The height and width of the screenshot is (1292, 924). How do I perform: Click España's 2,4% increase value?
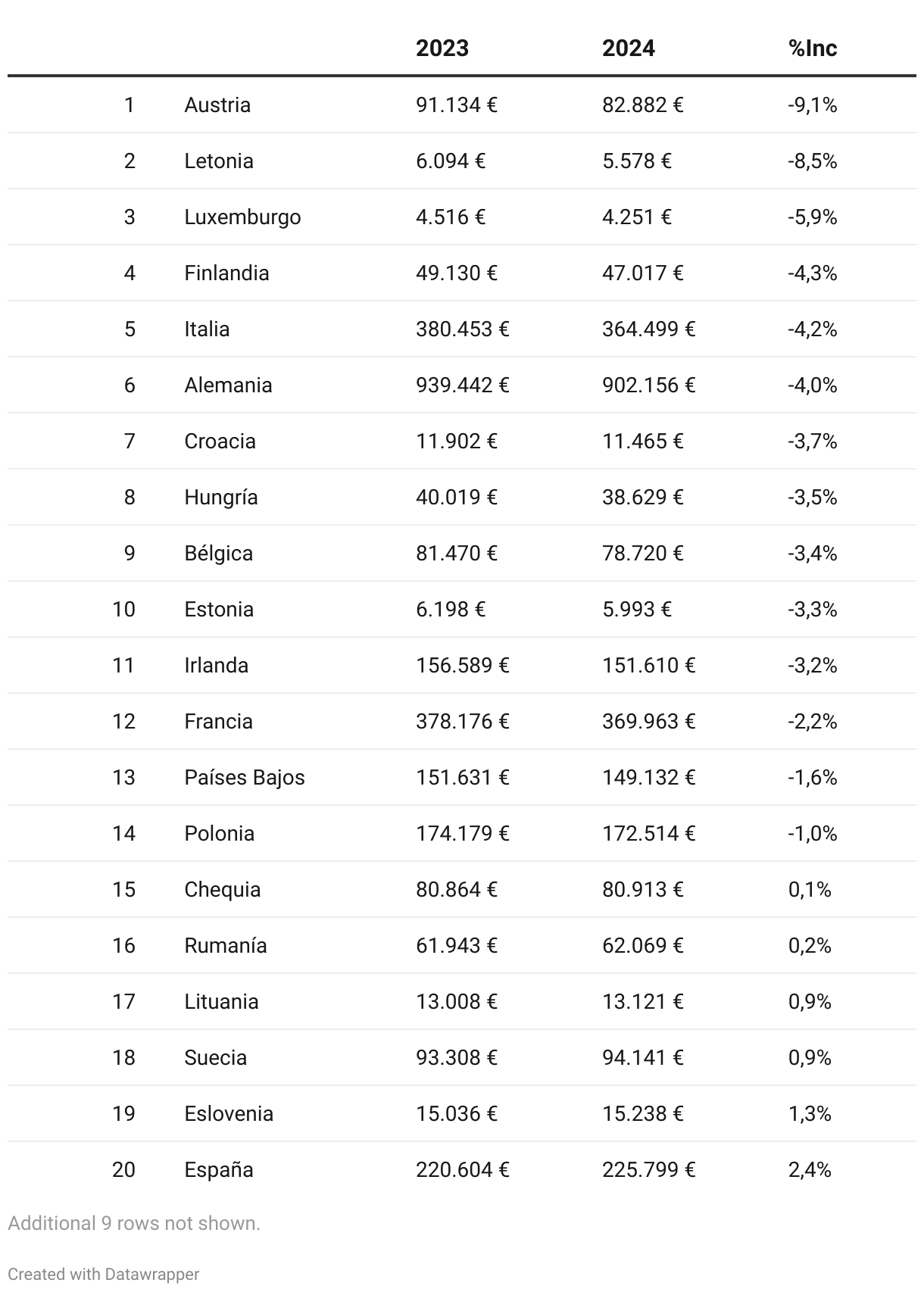click(x=810, y=1169)
